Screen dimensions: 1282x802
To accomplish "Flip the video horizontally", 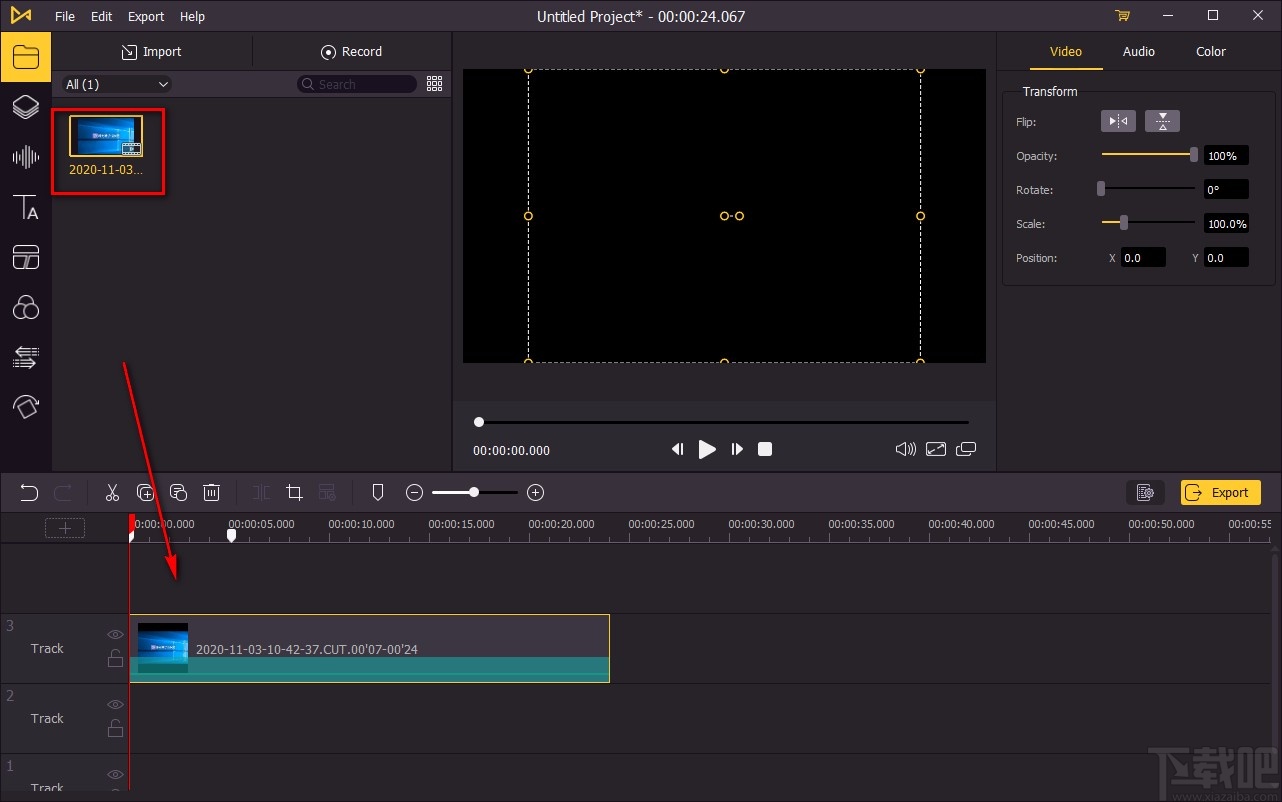I will pyautogui.click(x=1118, y=122).
